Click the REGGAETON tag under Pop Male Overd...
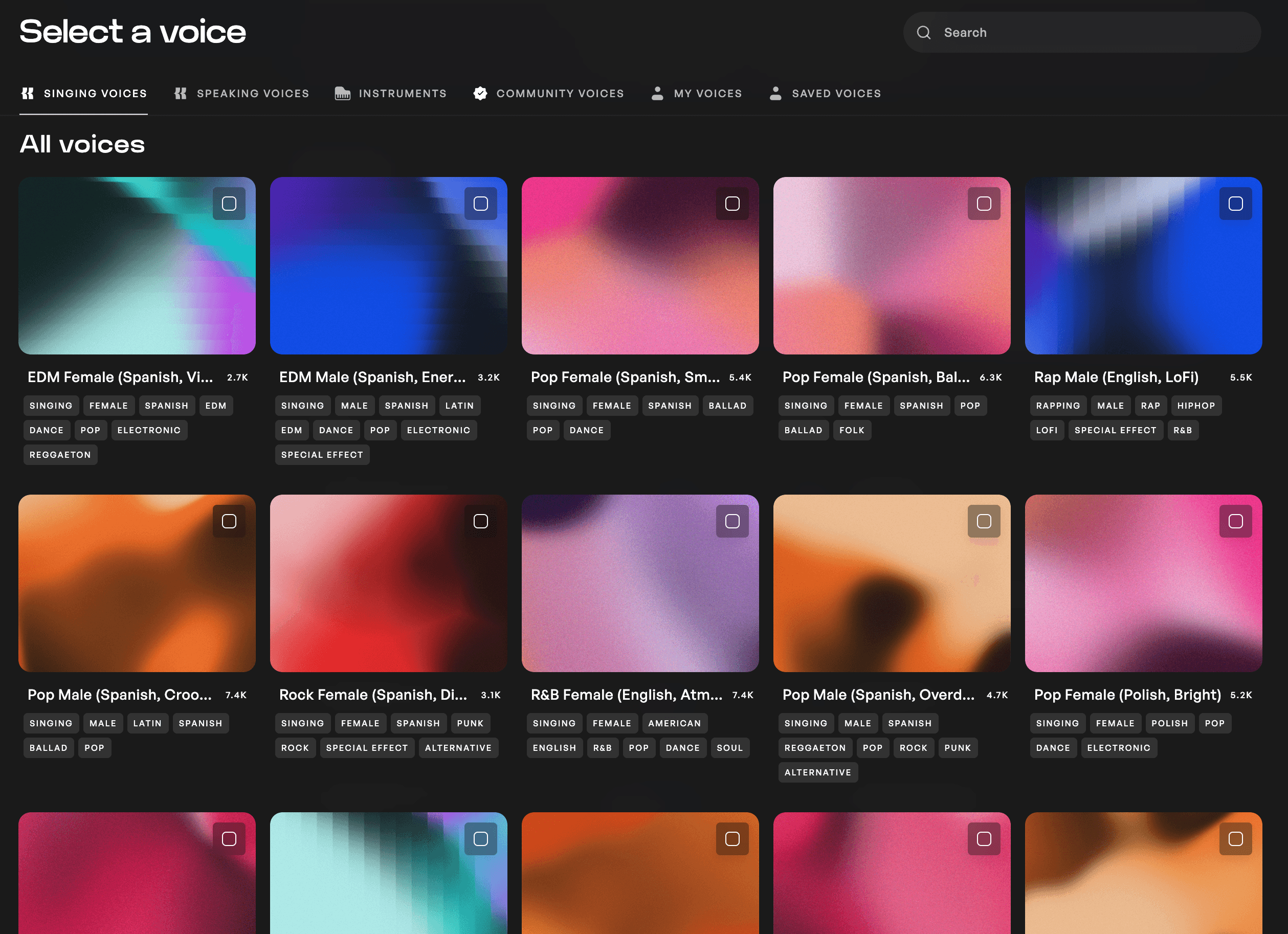 815,748
